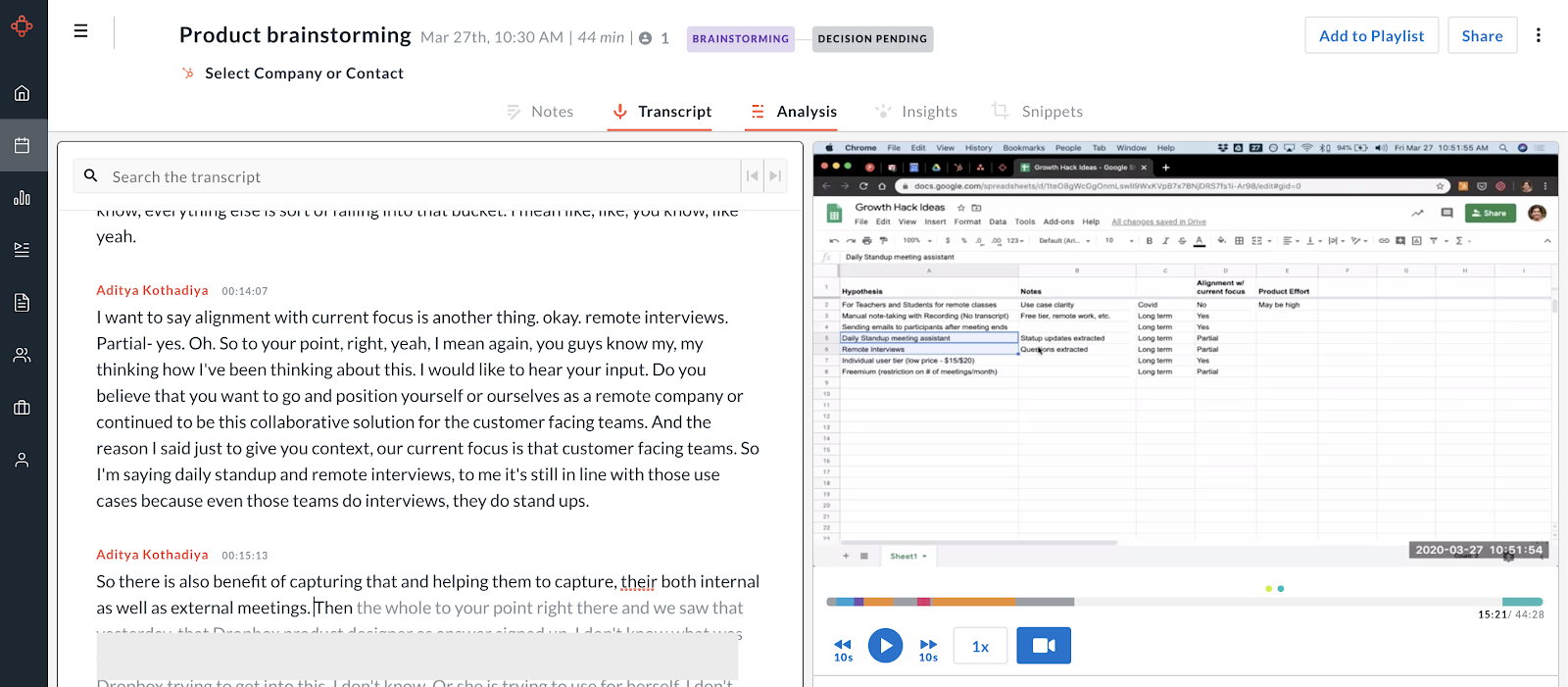This screenshot has width=1568, height=687.
Task: Click the teal marker dot above timeline
Action: (1281, 589)
